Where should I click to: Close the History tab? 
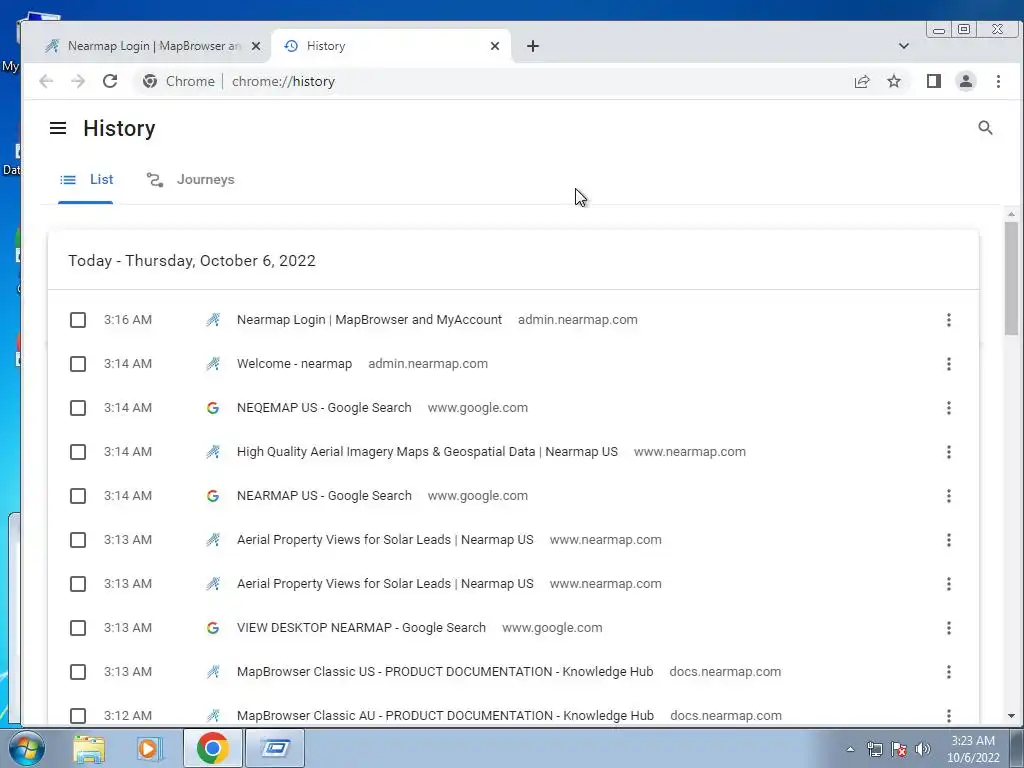(x=495, y=46)
